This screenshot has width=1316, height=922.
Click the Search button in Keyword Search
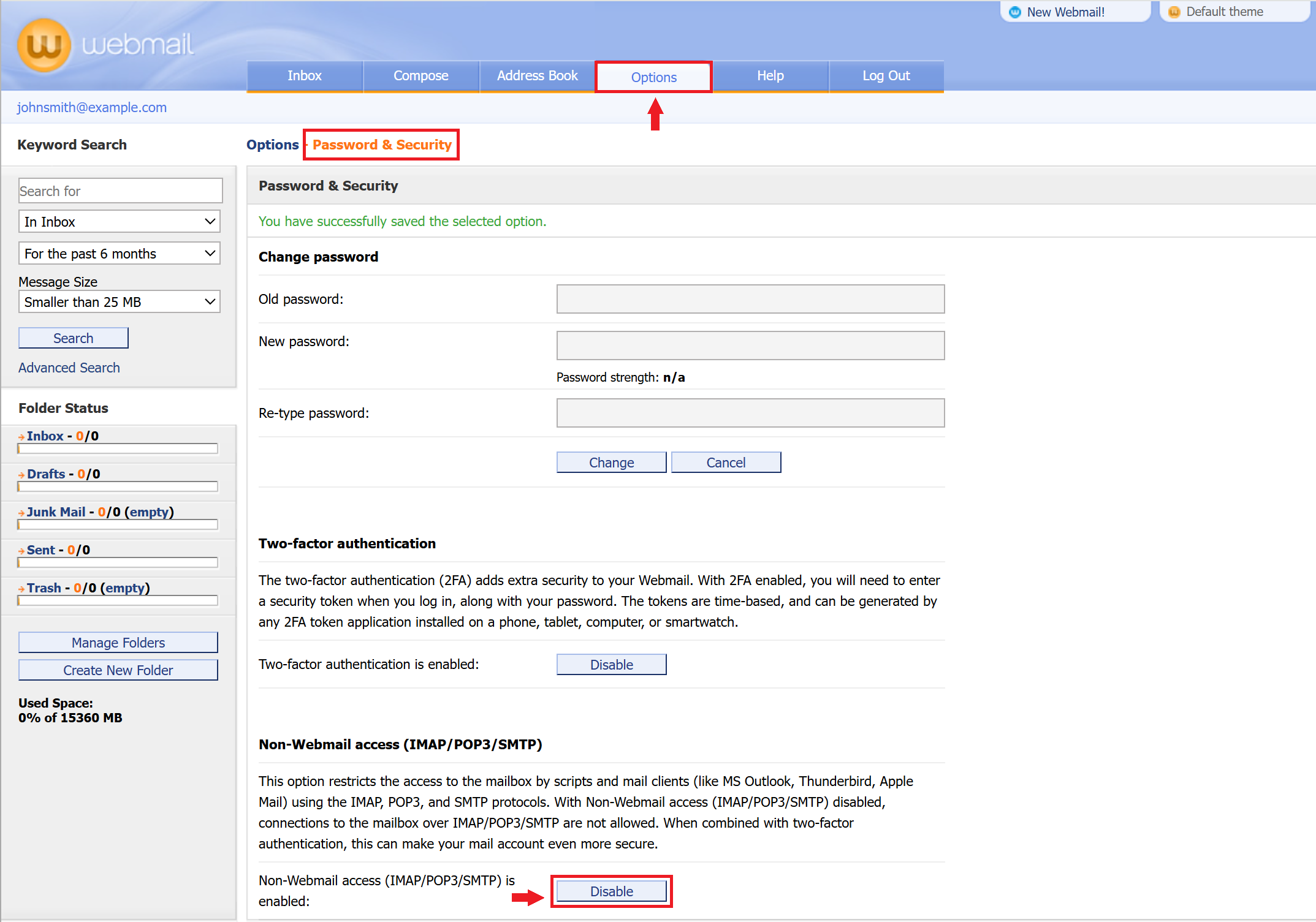(x=74, y=338)
